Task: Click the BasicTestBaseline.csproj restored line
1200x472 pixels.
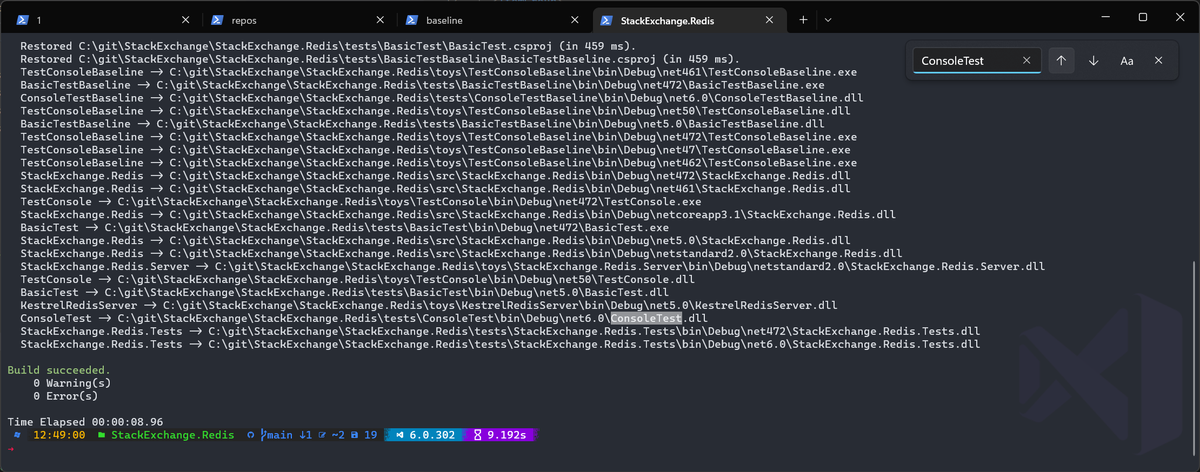Action: 380,59
